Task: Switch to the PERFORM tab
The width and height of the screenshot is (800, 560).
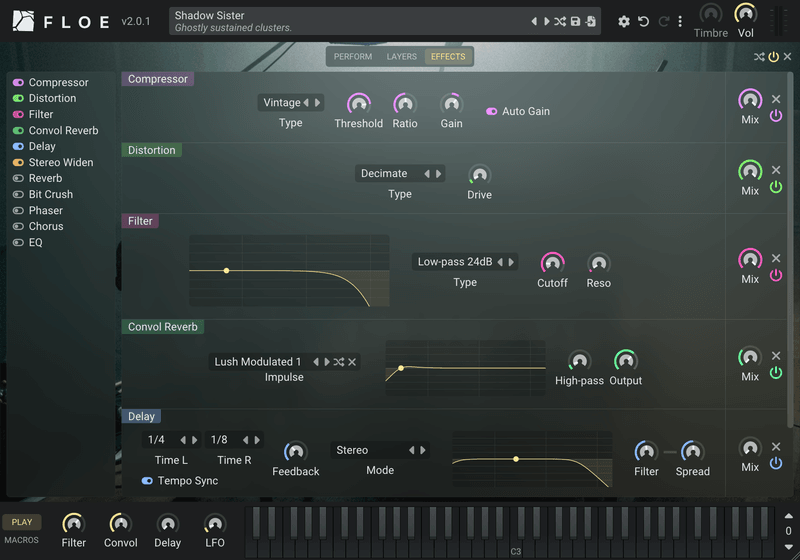Action: (x=353, y=57)
